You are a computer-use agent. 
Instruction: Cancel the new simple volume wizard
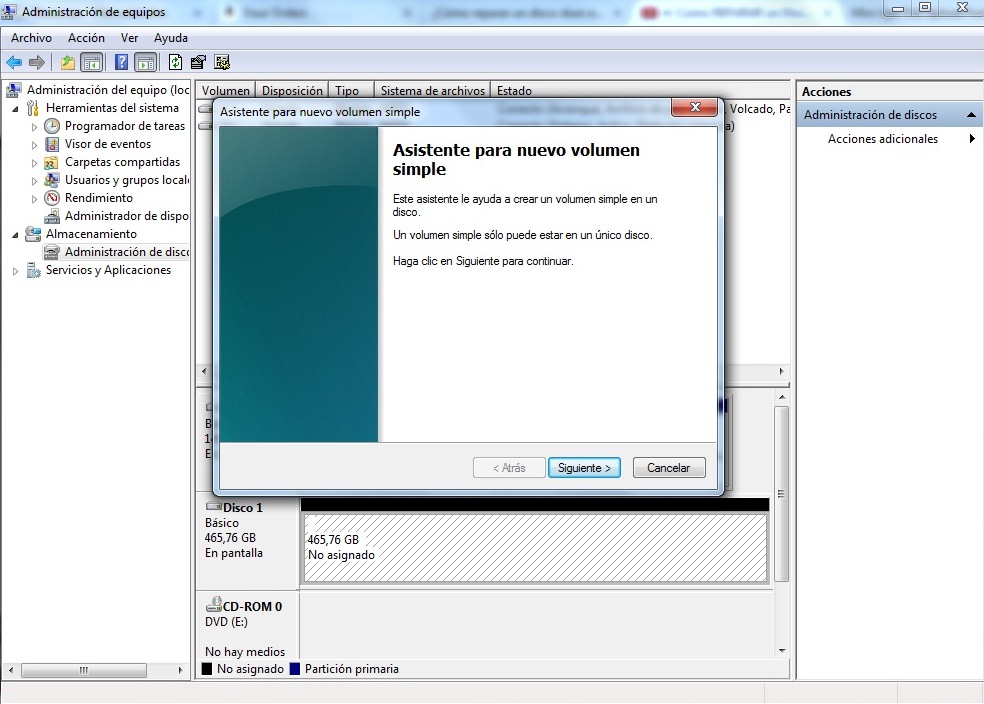[669, 467]
